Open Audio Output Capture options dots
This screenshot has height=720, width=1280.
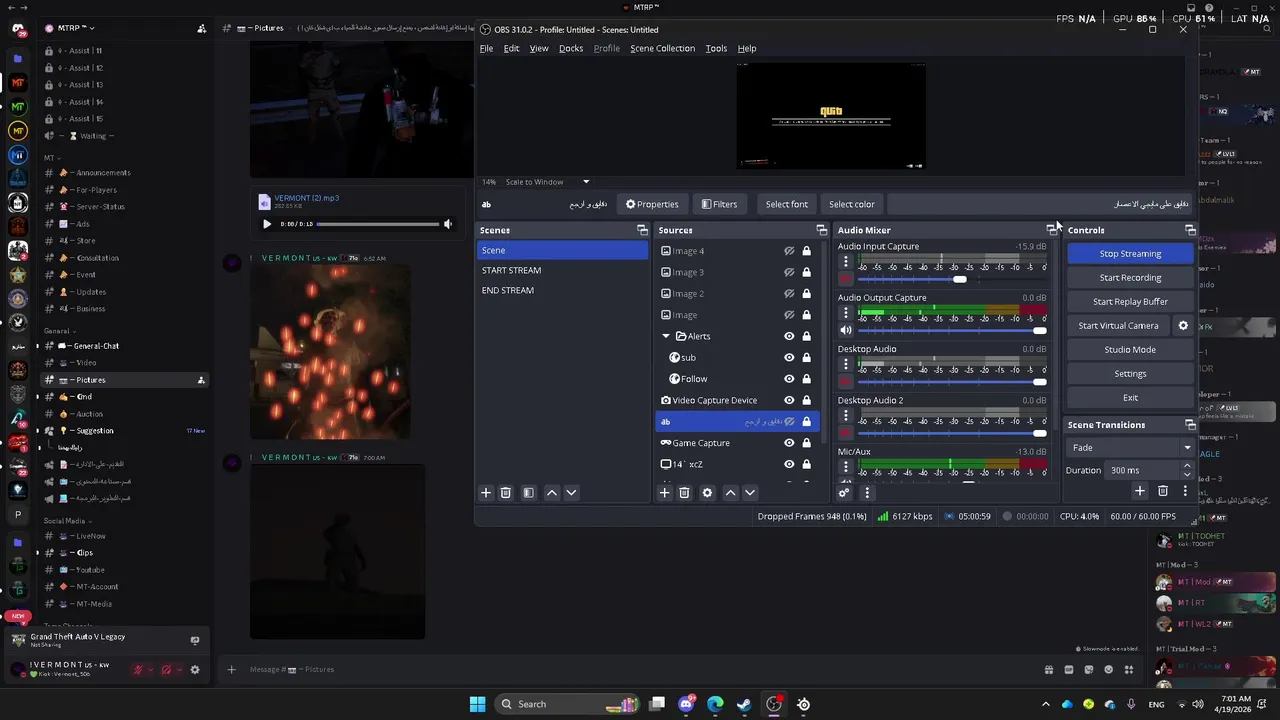[x=845, y=313]
